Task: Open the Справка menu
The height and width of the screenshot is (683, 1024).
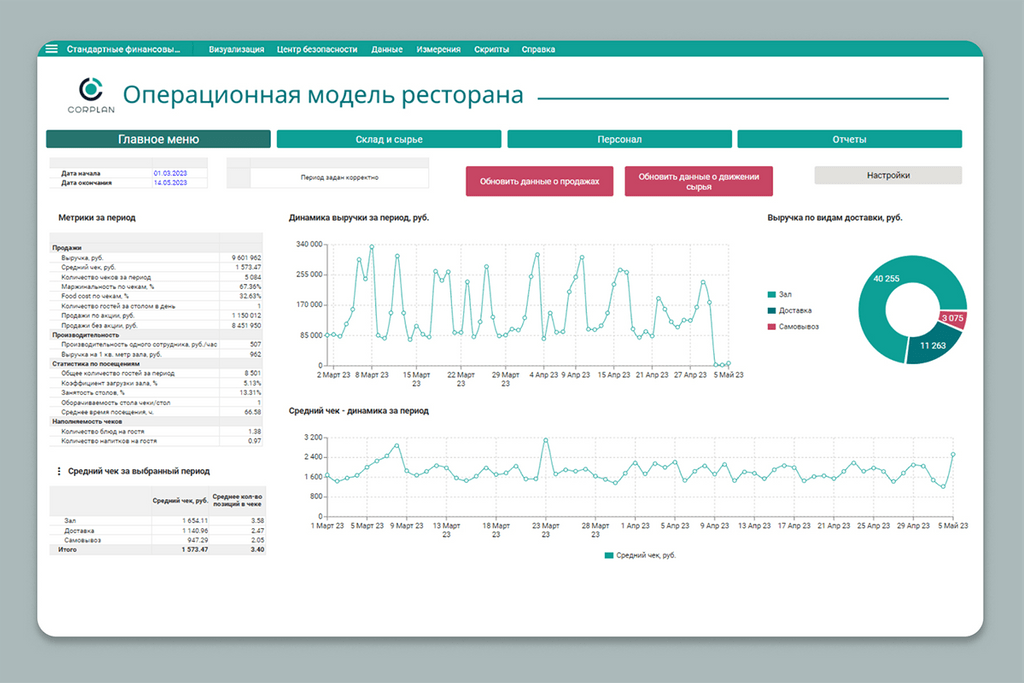Action: [538, 49]
